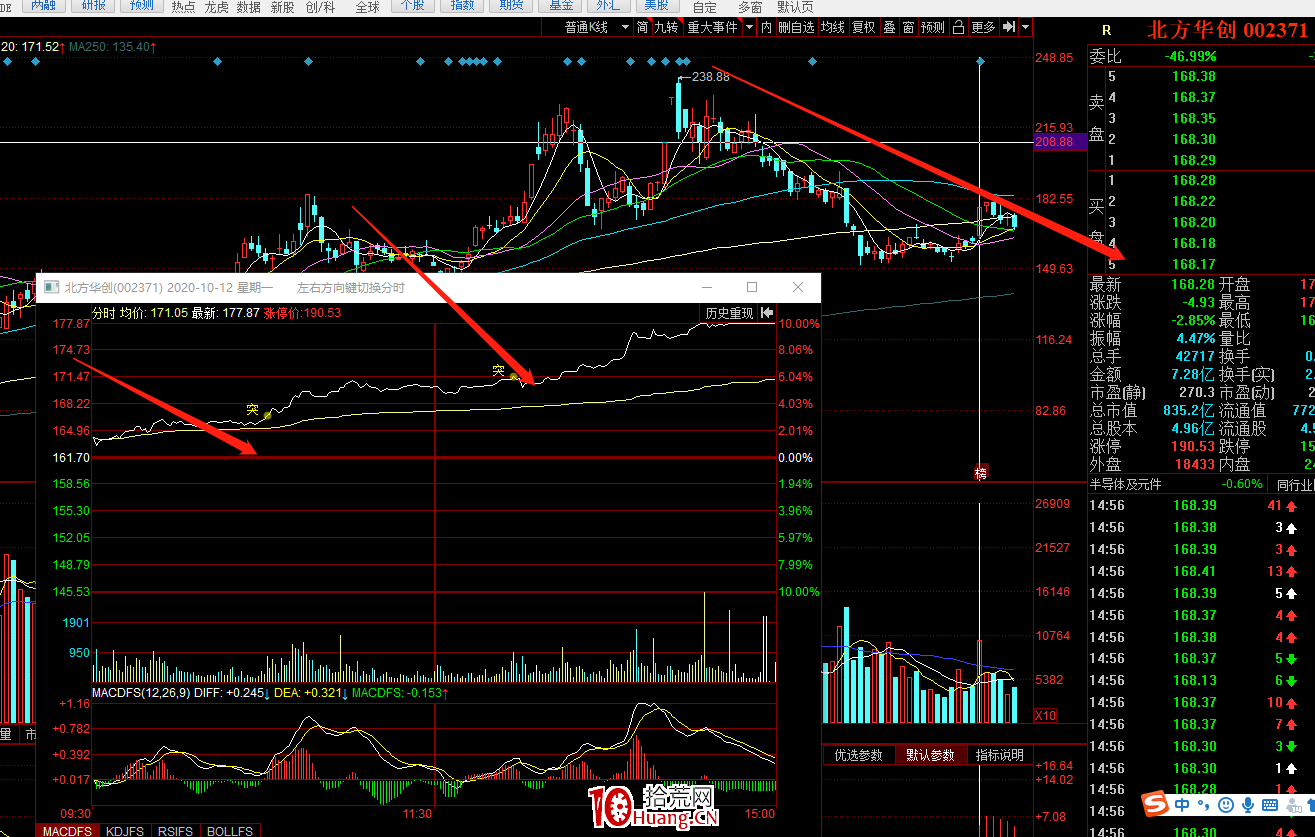Open the 更多 options in chart toolbar
Image resolution: width=1315 pixels, height=837 pixels.
tap(983, 27)
